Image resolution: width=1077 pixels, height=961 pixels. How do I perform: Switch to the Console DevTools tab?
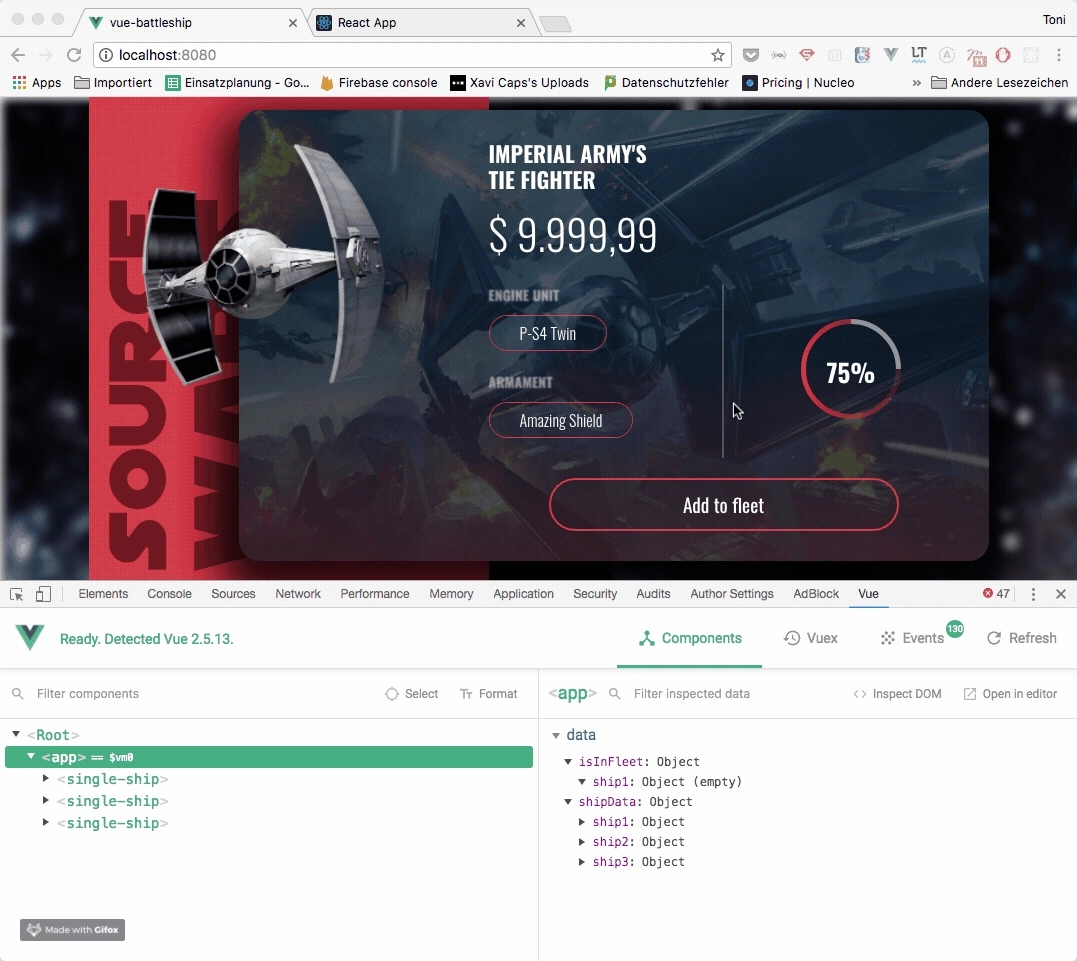tap(169, 594)
